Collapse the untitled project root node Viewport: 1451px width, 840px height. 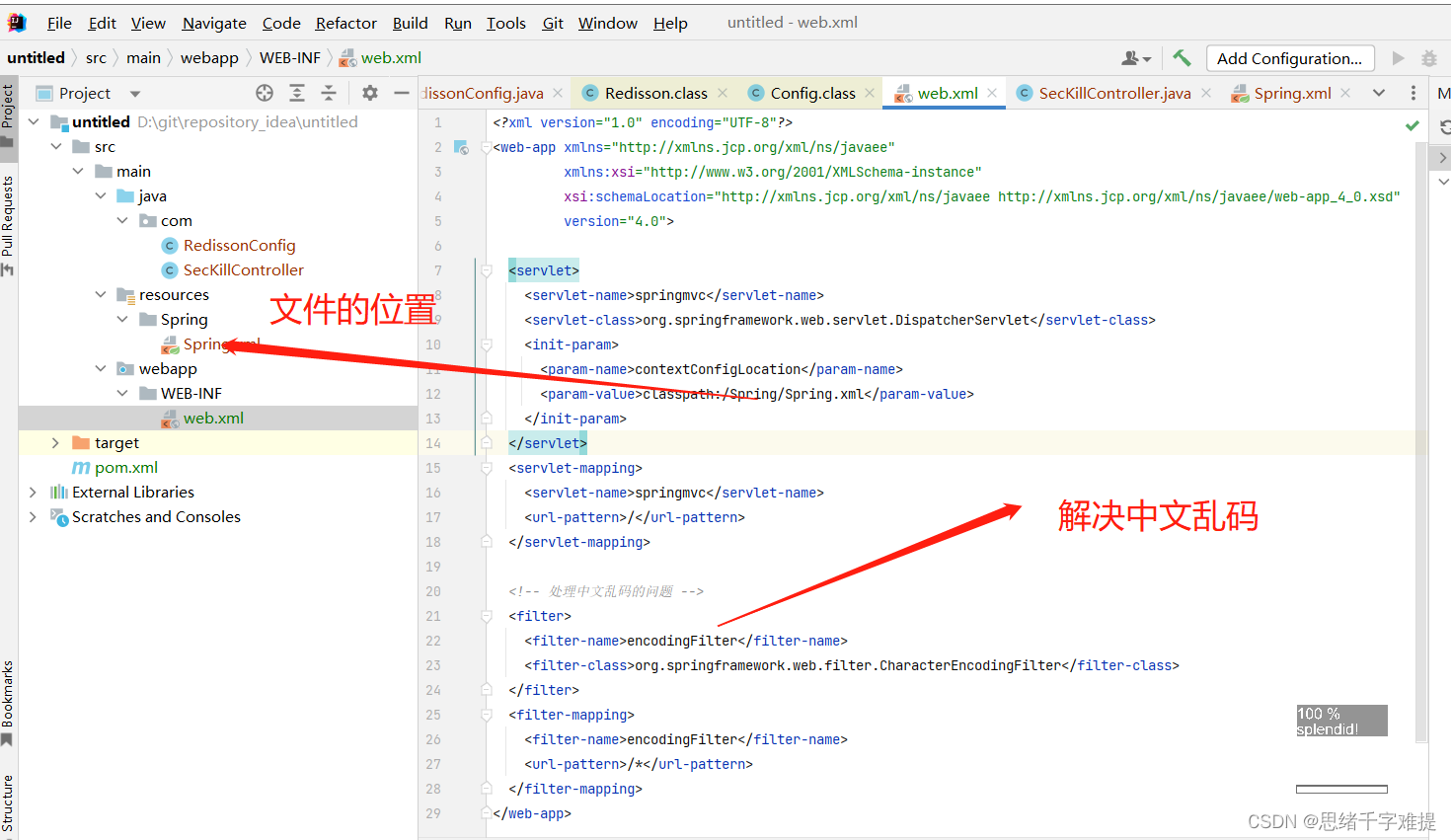pos(34,121)
